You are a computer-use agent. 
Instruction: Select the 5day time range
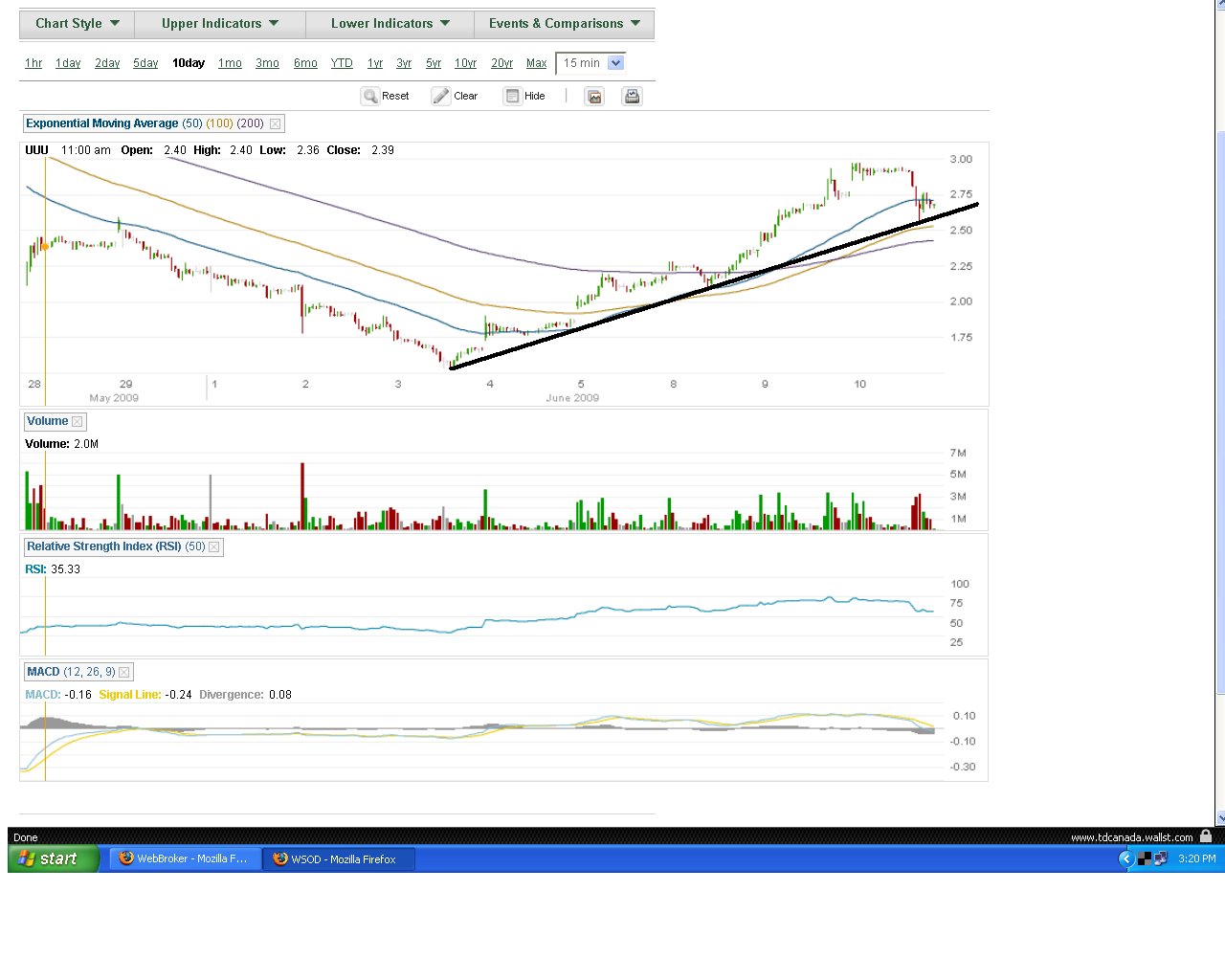coord(145,63)
